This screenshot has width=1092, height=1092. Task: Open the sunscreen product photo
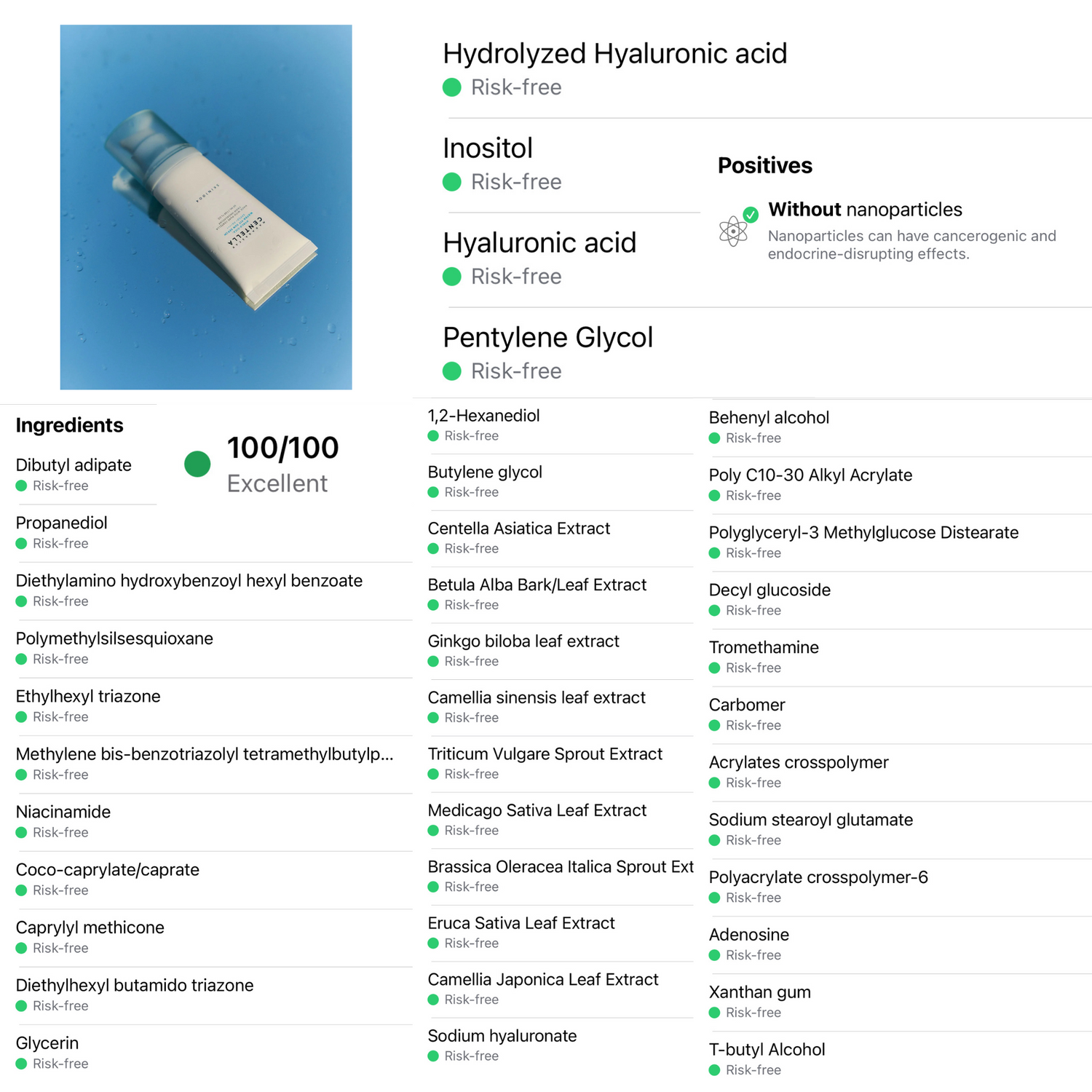point(206,207)
